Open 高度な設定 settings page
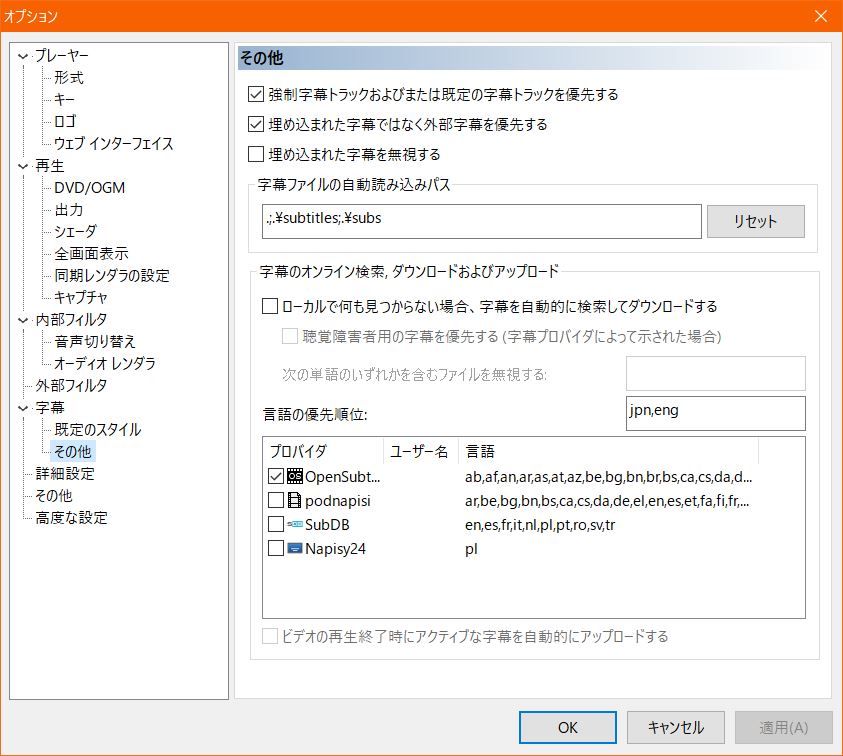The image size is (843, 756). pos(72,518)
